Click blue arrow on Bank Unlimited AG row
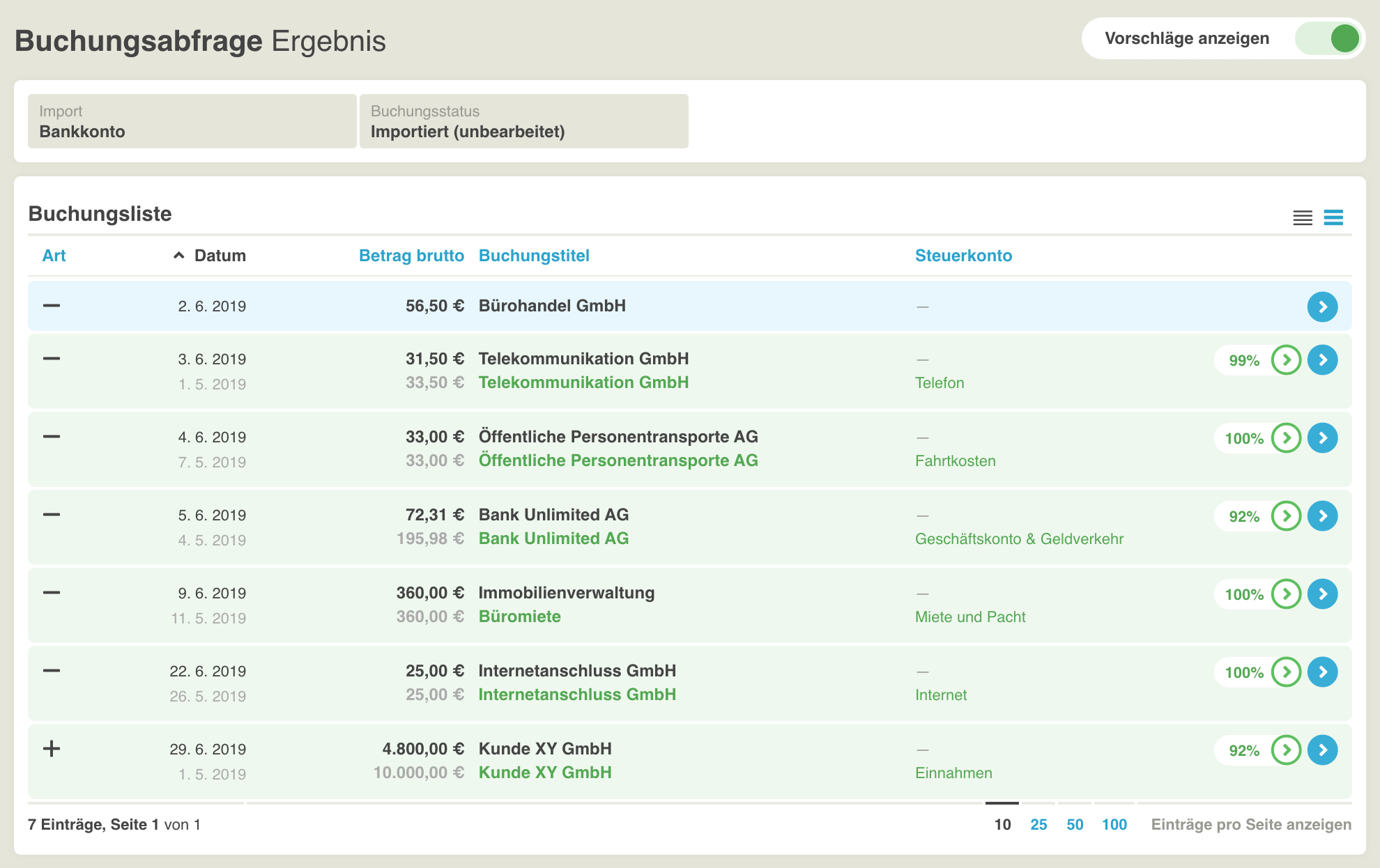The height and width of the screenshot is (868, 1380). click(x=1322, y=516)
